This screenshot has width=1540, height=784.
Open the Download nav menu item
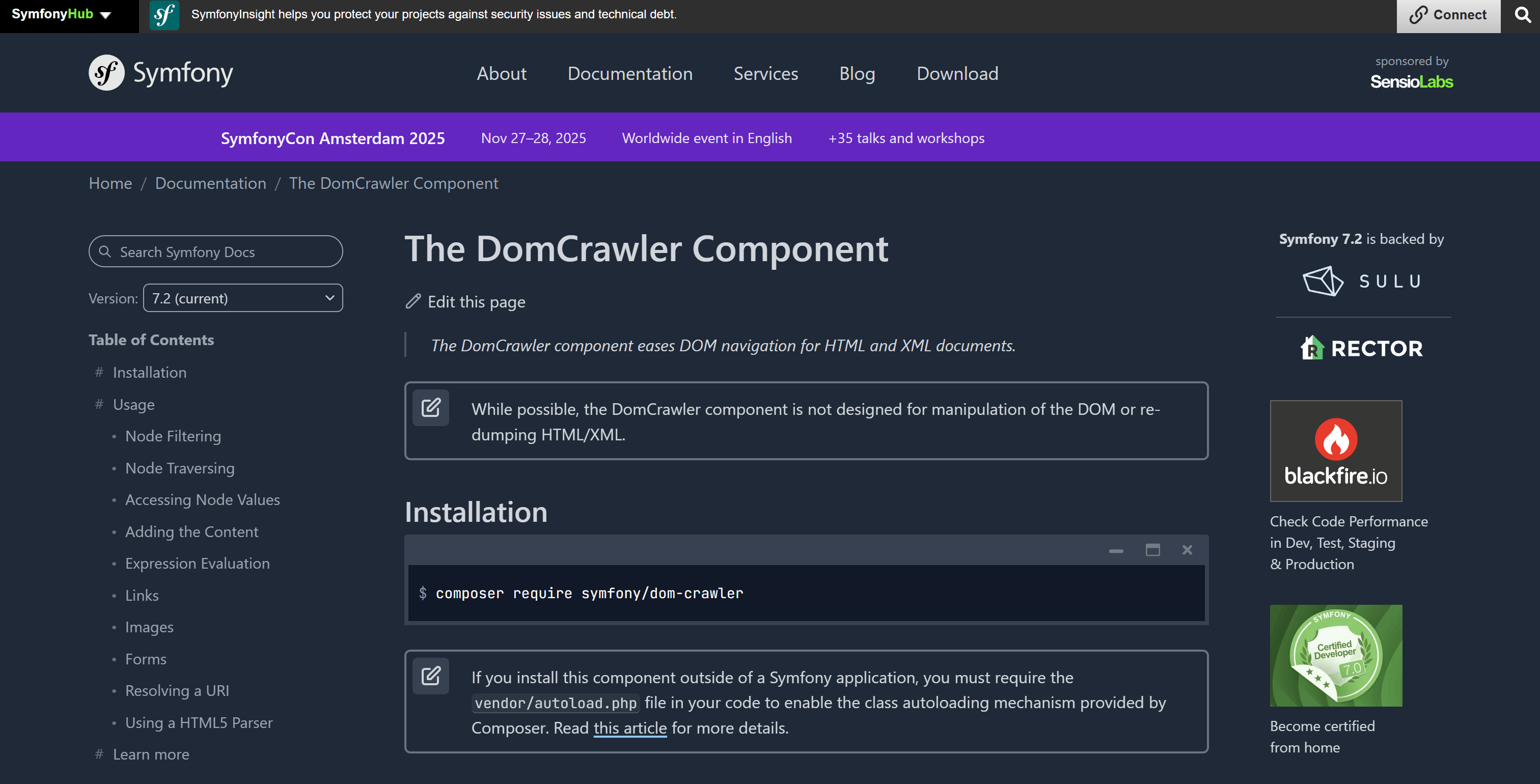pos(957,73)
